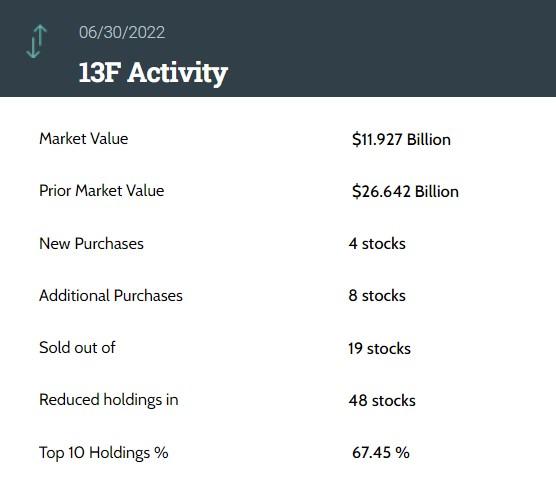Click the 67.45 % value
The width and height of the screenshot is (556, 478).
pos(381,453)
